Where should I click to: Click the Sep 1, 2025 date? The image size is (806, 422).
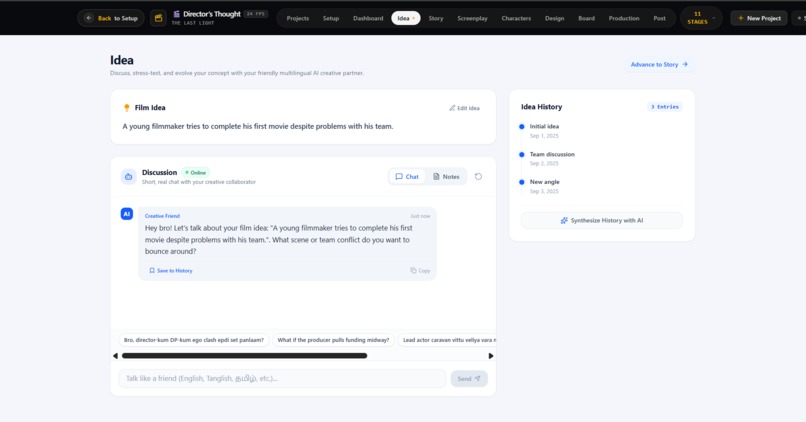[x=544, y=136]
